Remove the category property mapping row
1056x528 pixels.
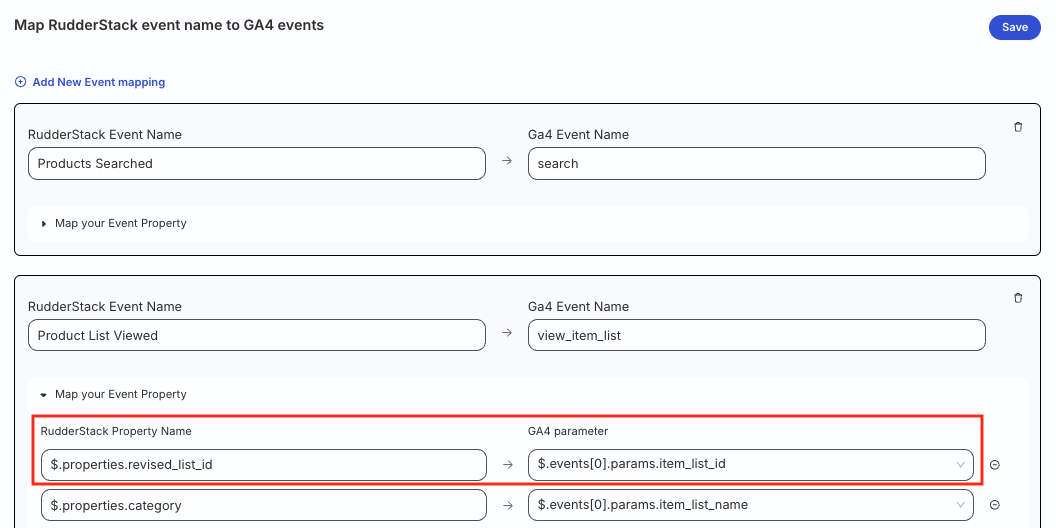coord(995,505)
